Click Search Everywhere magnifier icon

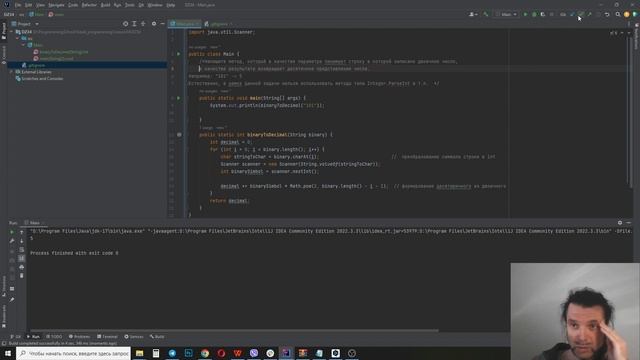618,14
